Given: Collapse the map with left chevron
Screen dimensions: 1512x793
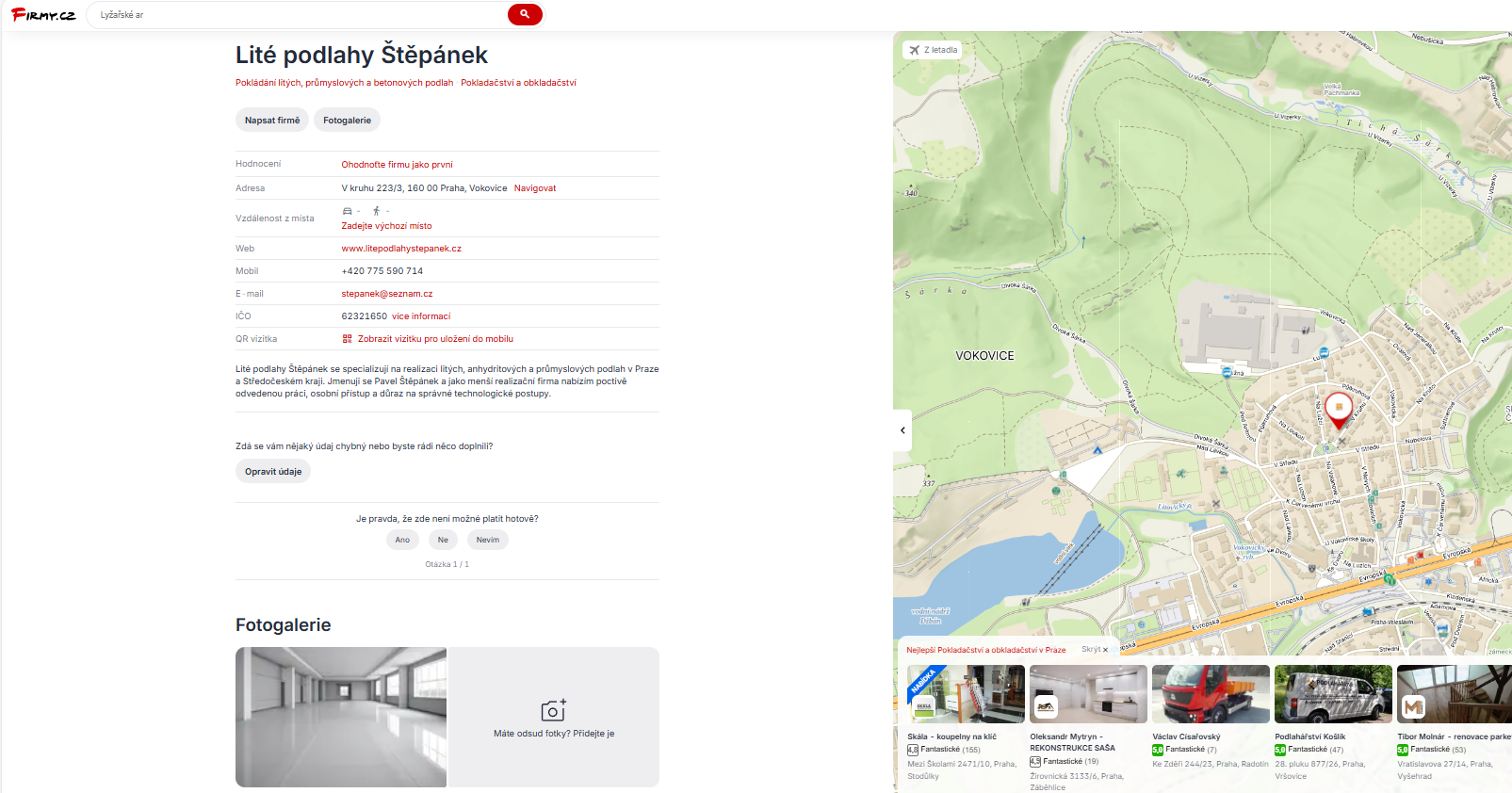Looking at the screenshot, I should (x=902, y=430).
